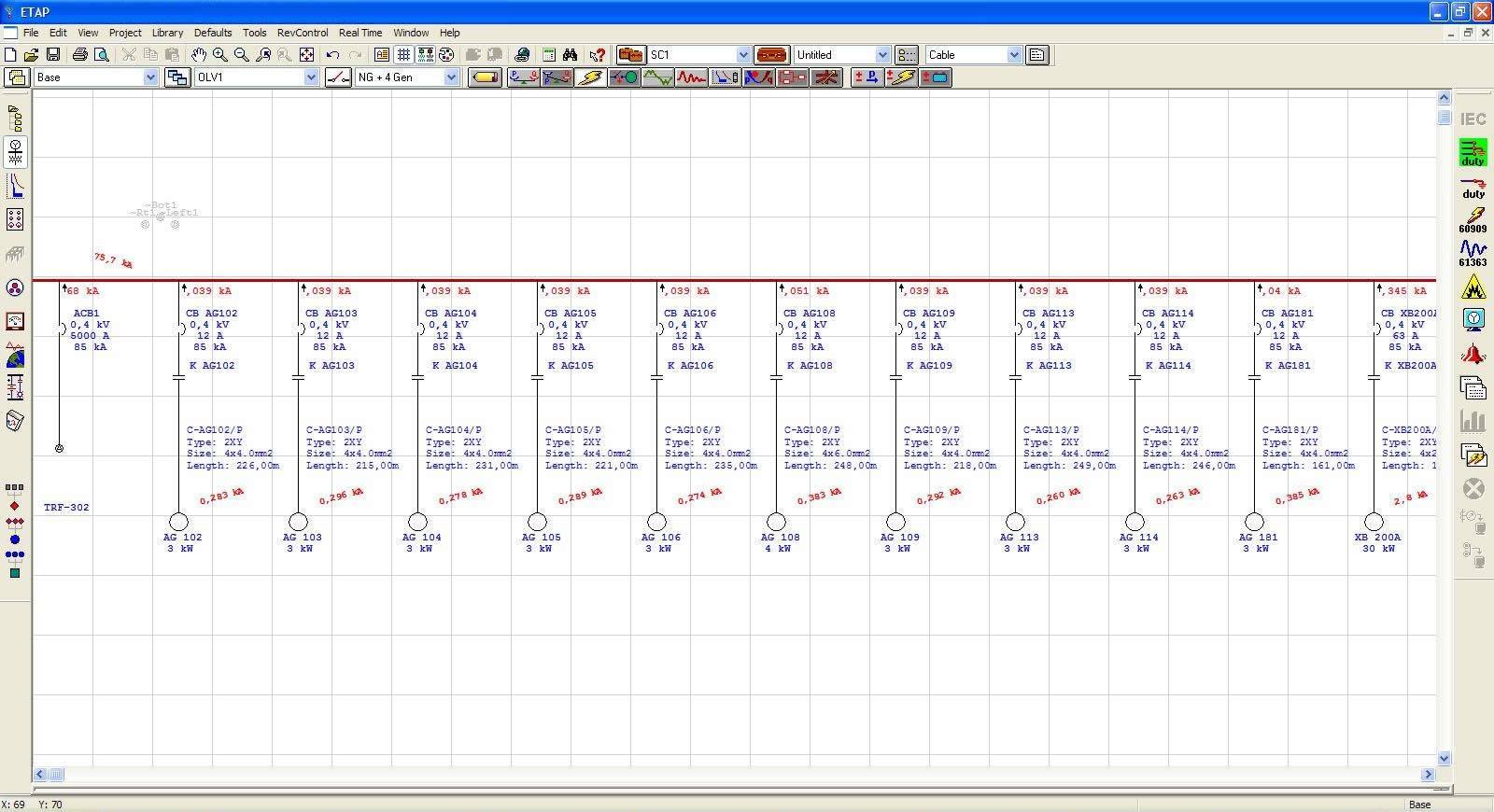Create a new project with New icon
This screenshot has height=812, width=1494.
(11, 55)
